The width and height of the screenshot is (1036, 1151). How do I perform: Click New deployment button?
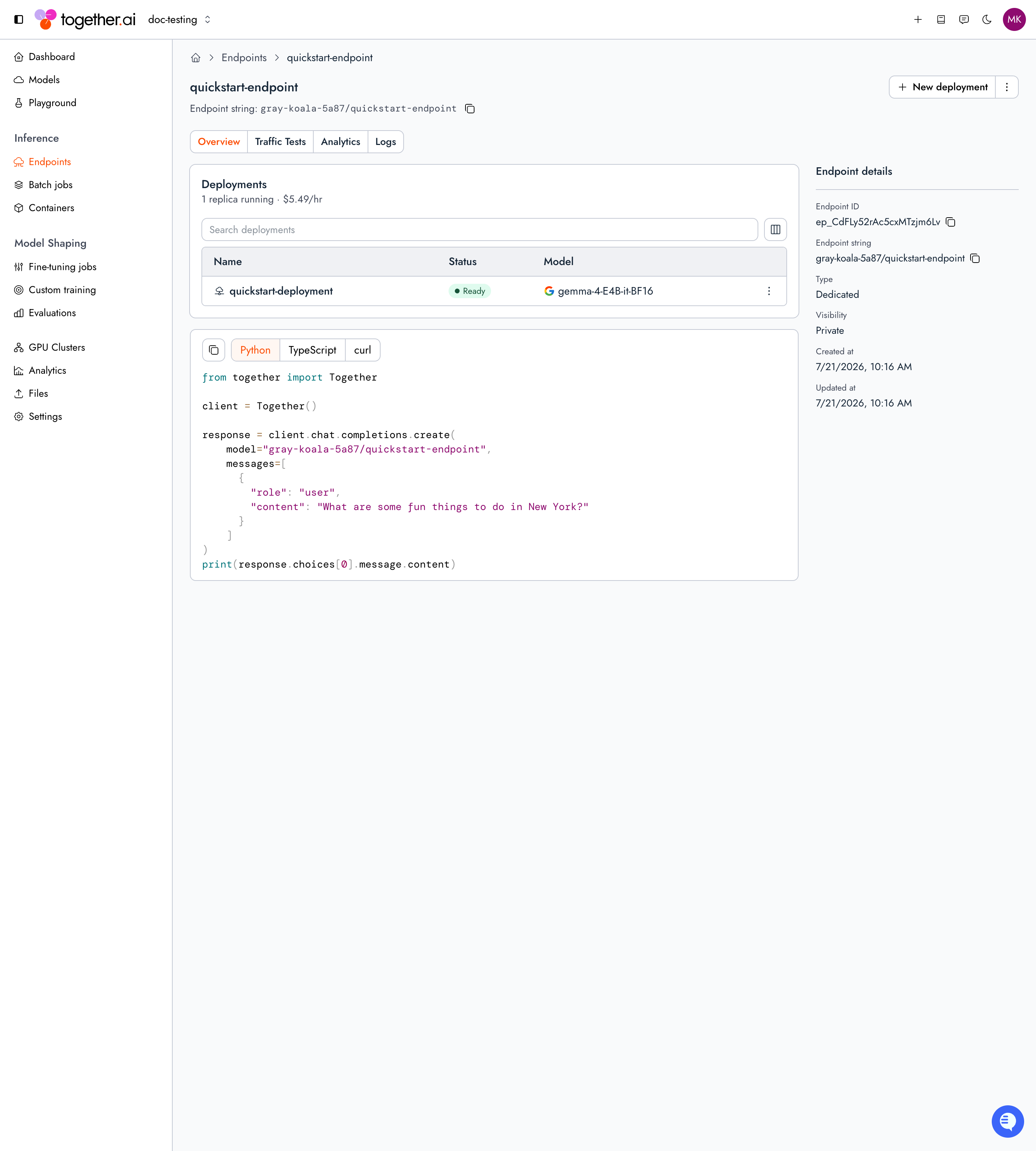[x=942, y=87]
